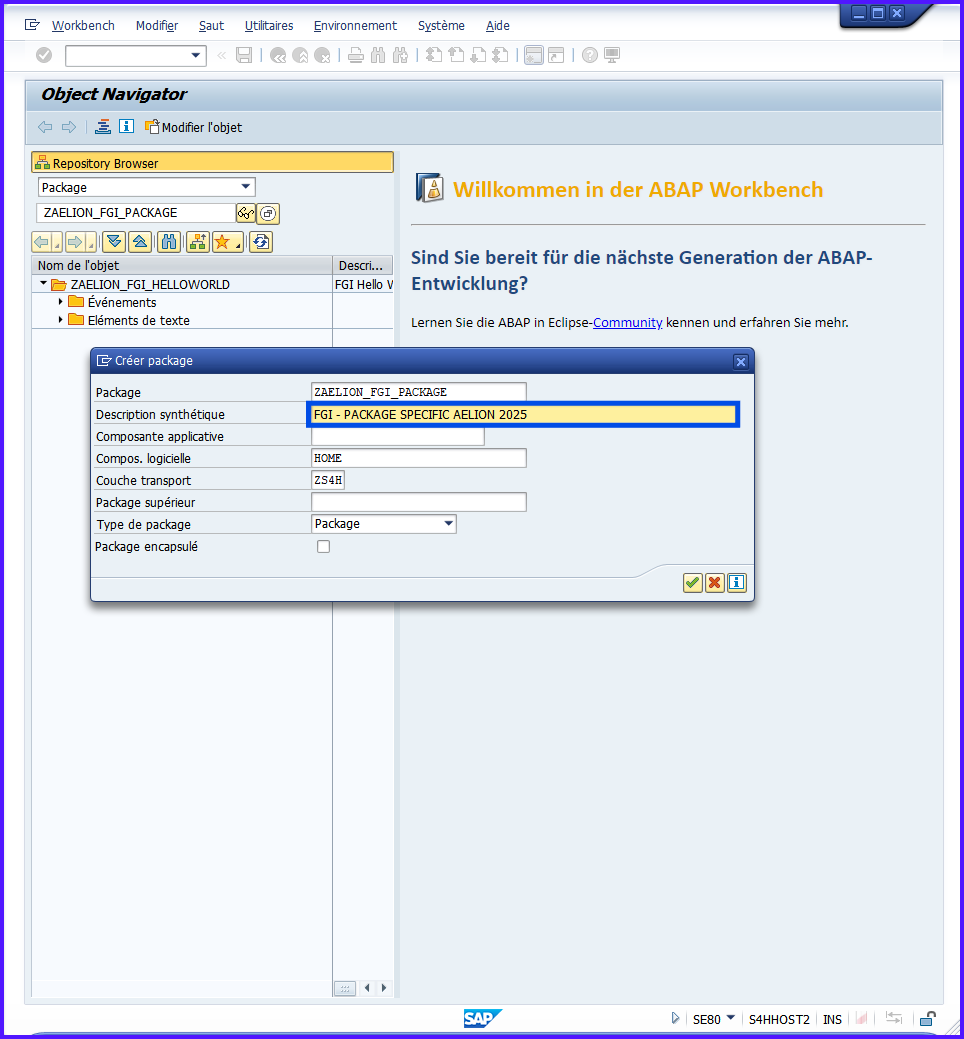Click the Modifier l'objet button

point(194,127)
